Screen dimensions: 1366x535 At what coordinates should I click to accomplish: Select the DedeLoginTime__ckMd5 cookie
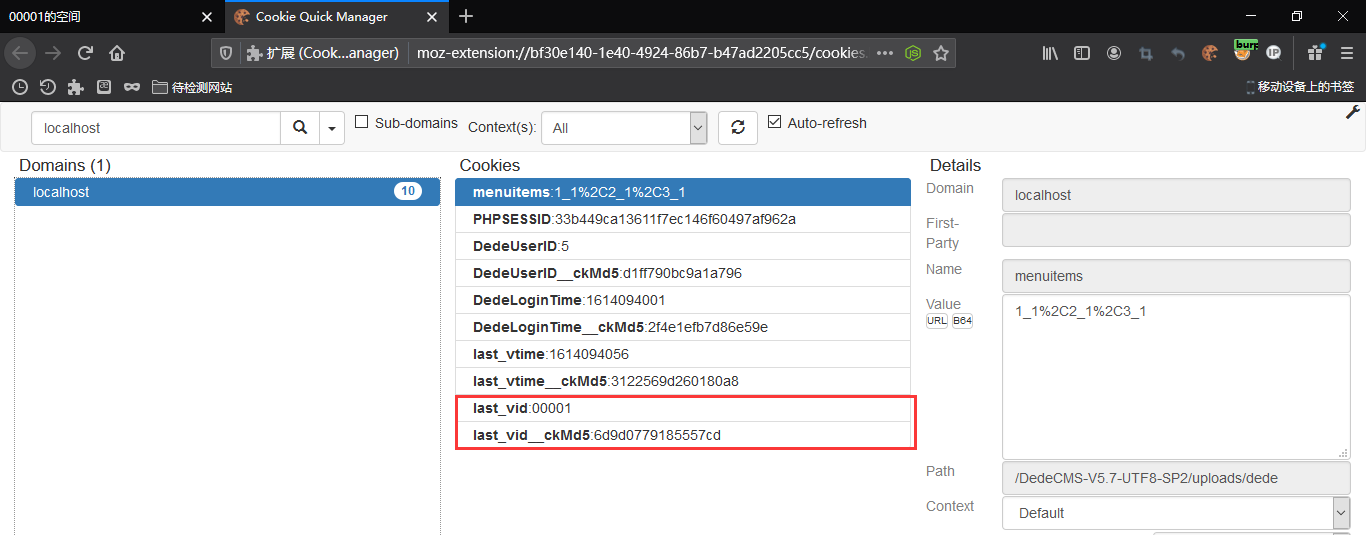coord(683,327)
